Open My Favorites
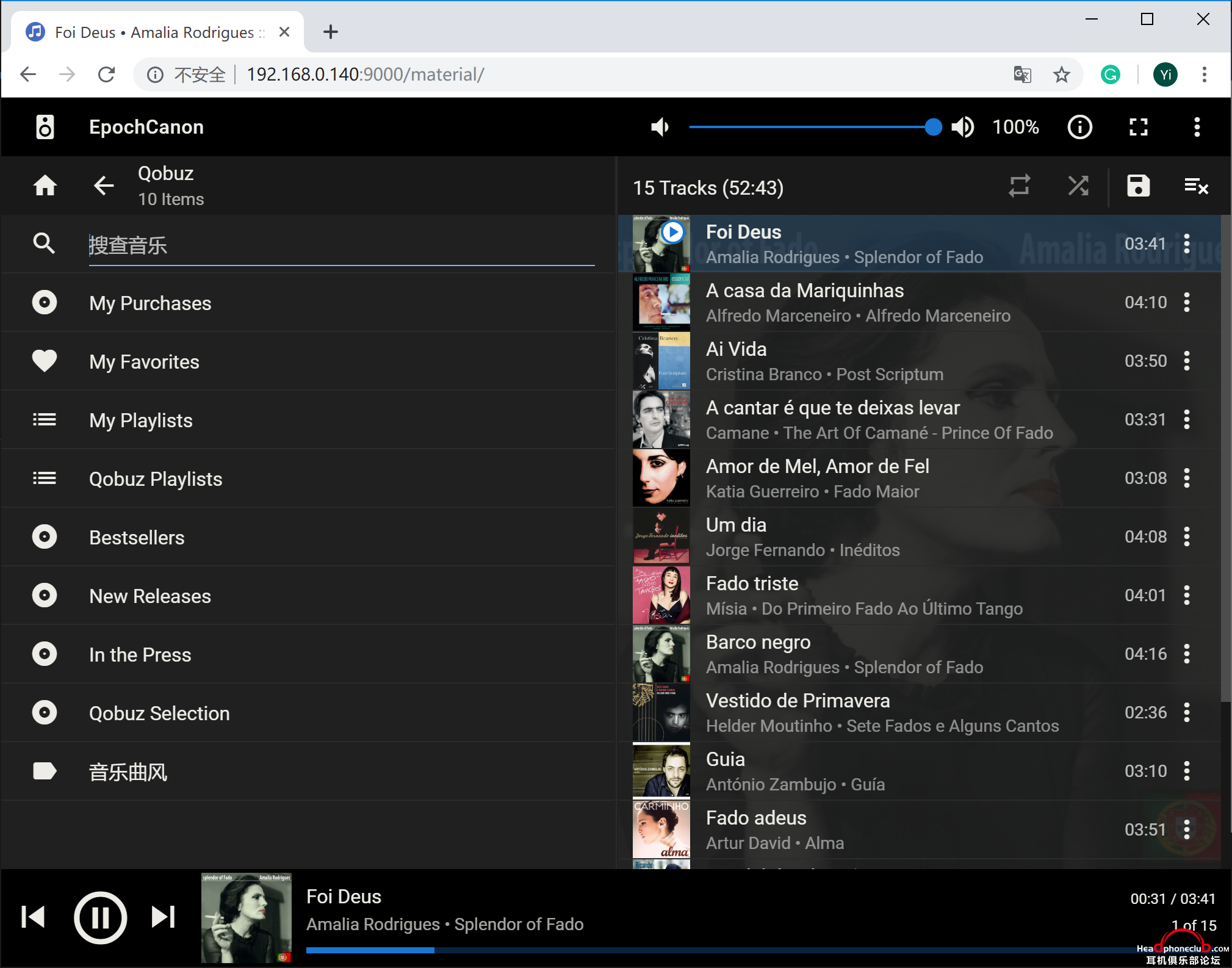 click(x=308, y=361)
